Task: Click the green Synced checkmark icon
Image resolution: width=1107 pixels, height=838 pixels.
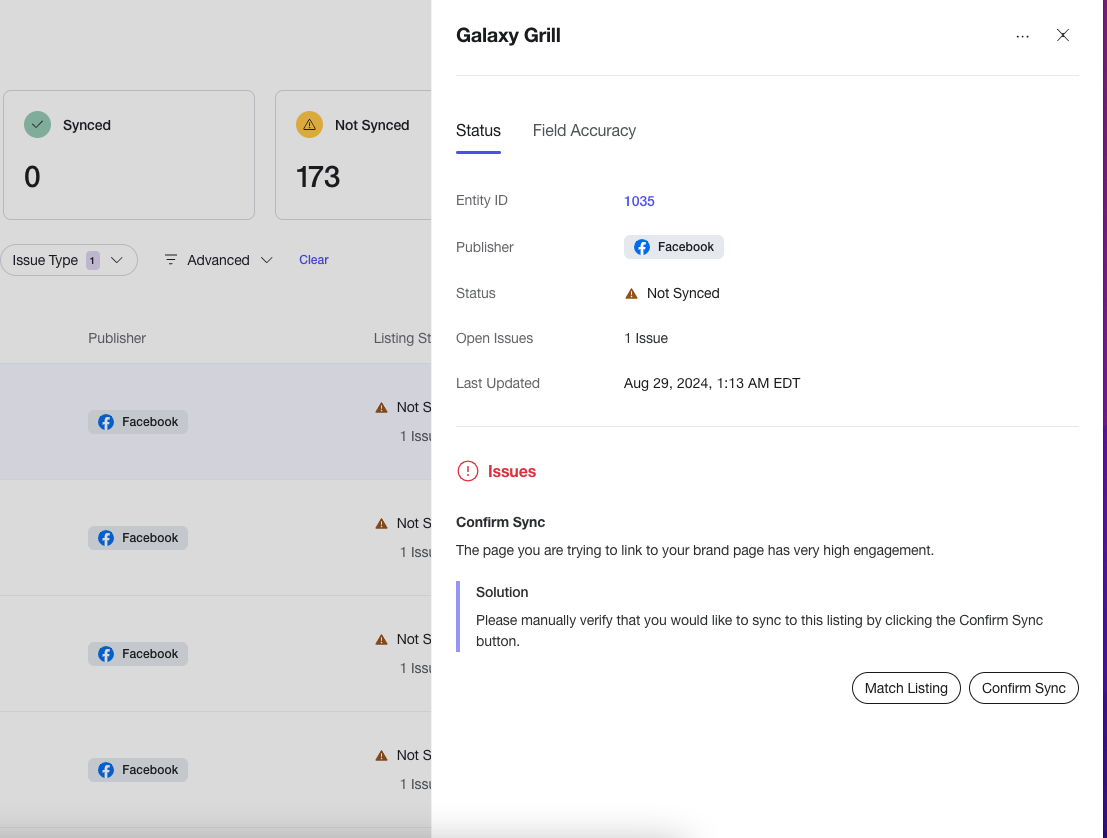Action: (37, 125)
